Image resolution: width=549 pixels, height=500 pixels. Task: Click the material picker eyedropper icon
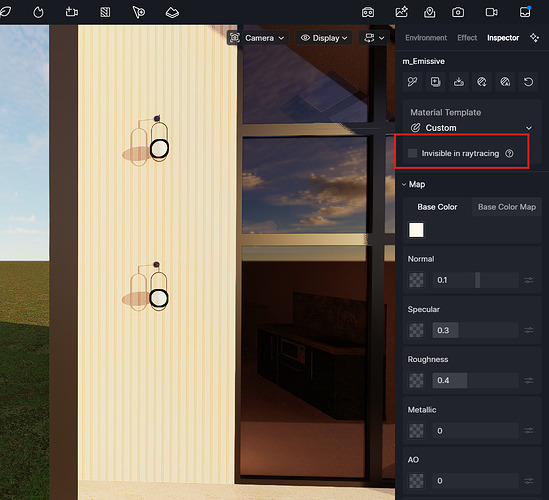pos(412,82)
